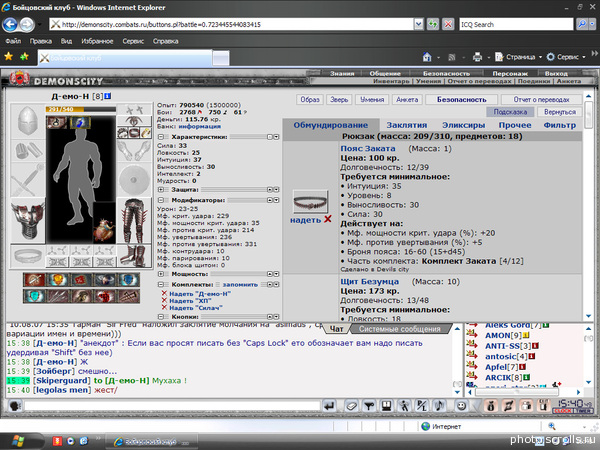Click the user AMON[9] in list
The width and height of the screenshot is (600, 450).
pos(503,336)
